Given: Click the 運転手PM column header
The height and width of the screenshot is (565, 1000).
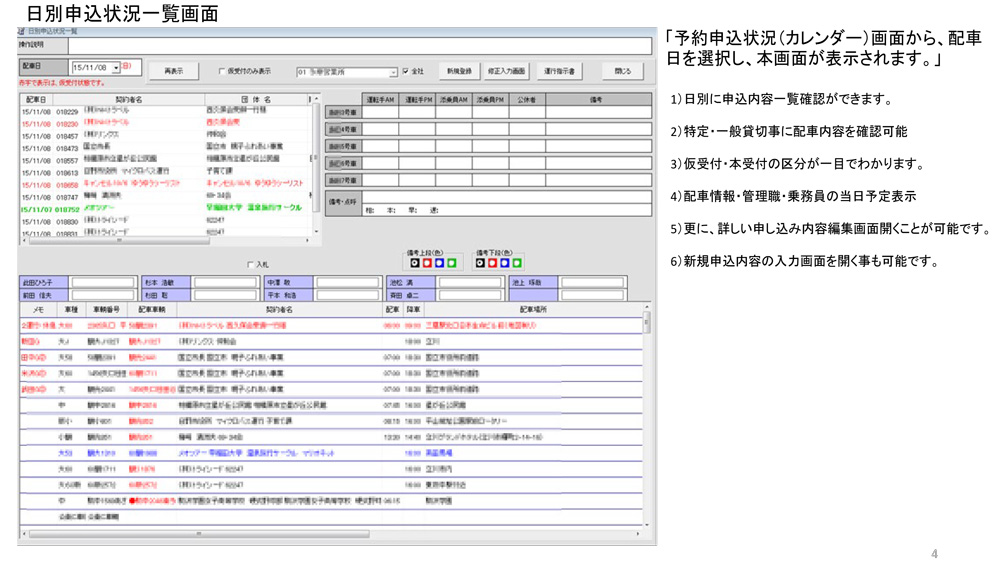Looking at the screenshot, I should tap(418, 99).
